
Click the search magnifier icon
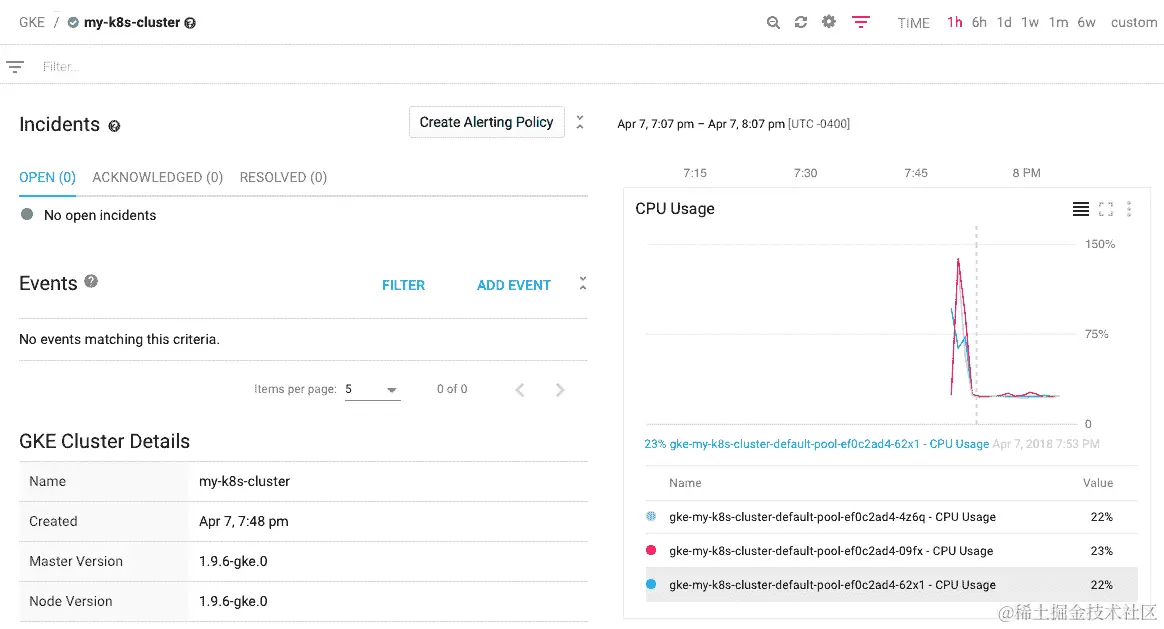click(773, 22)
